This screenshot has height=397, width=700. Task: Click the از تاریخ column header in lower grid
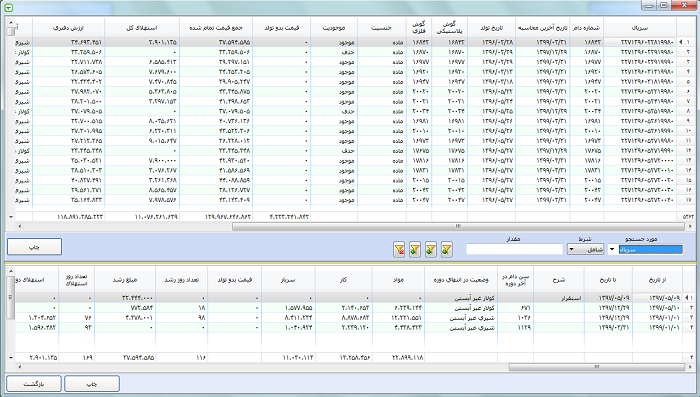click(x=657, y=280)
